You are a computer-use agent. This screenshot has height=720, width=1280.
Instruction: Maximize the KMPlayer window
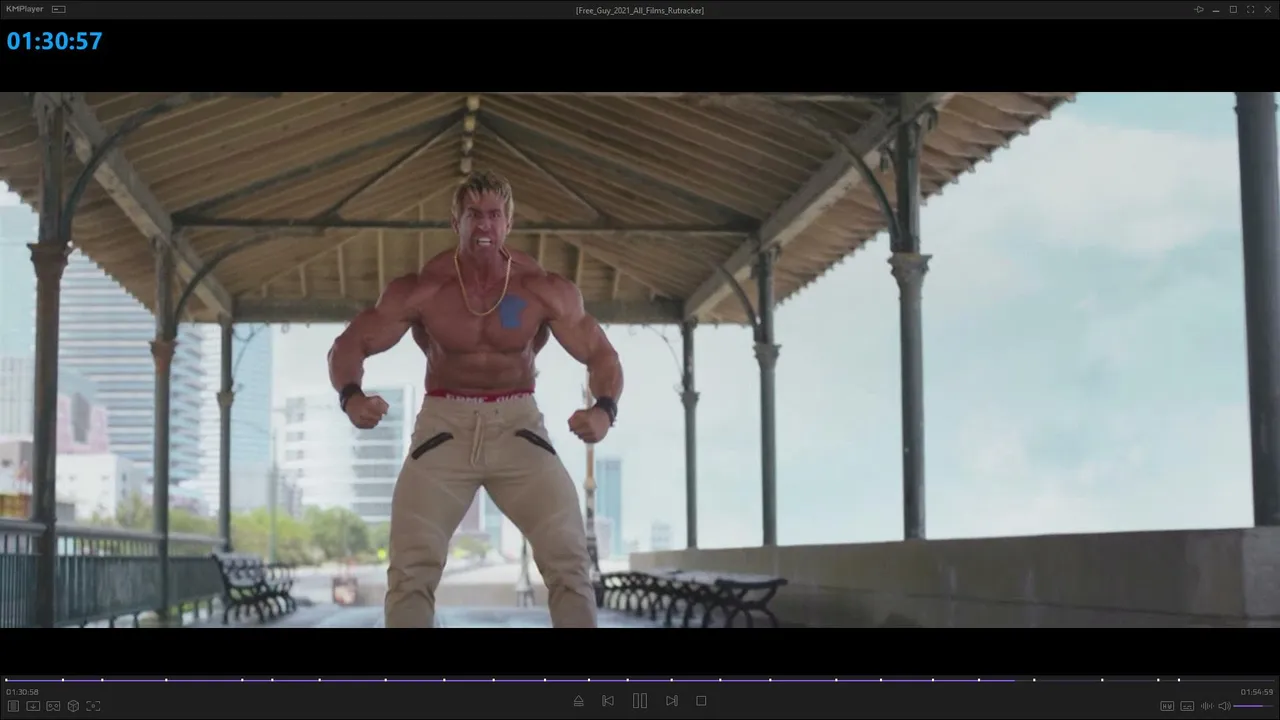(1233, 9)
